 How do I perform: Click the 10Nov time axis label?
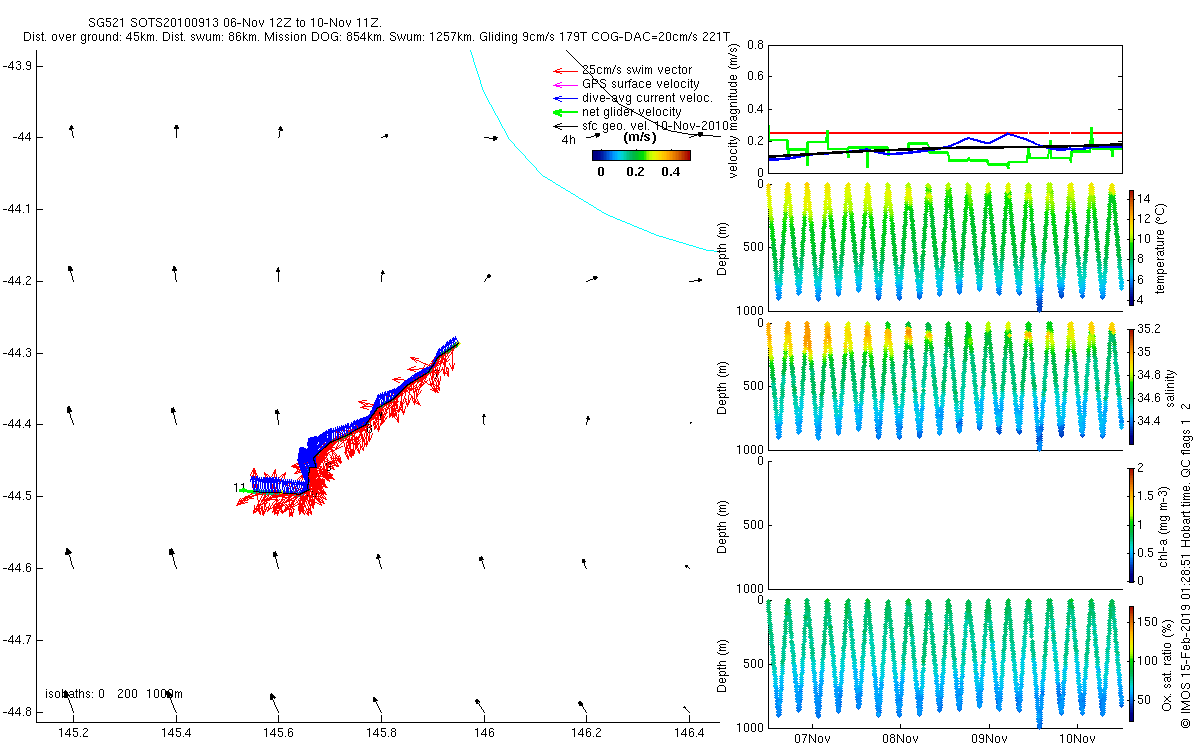1076,739
